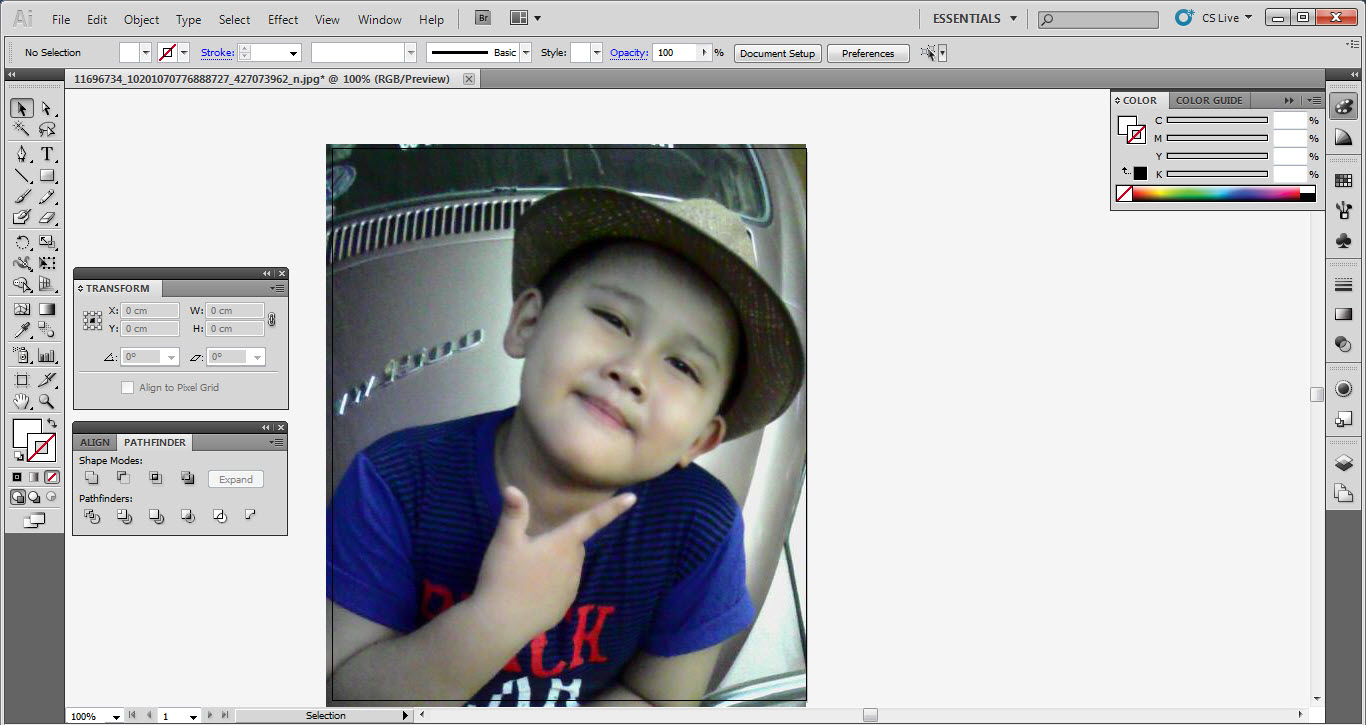
Task: Click the Document Setup button
Action: click(x=777, y=52)
